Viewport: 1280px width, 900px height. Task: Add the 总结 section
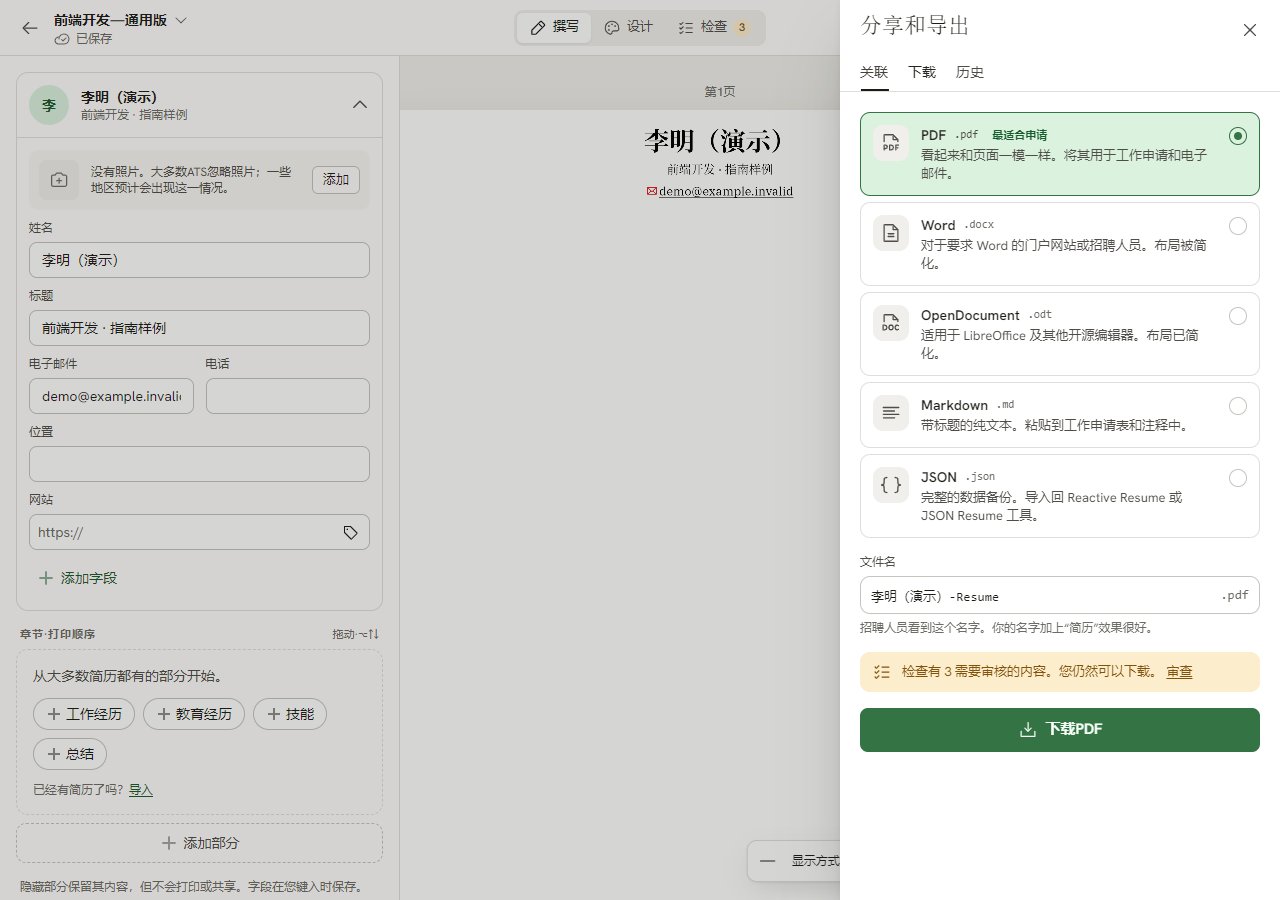point(70,754)
